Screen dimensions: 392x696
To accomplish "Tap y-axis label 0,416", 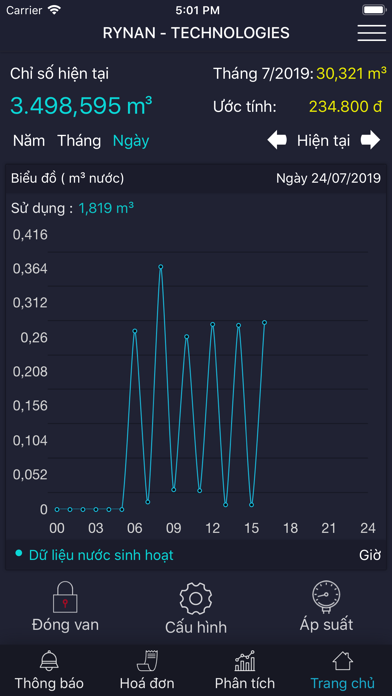I will pyautogui.click(x=30, y=235).
